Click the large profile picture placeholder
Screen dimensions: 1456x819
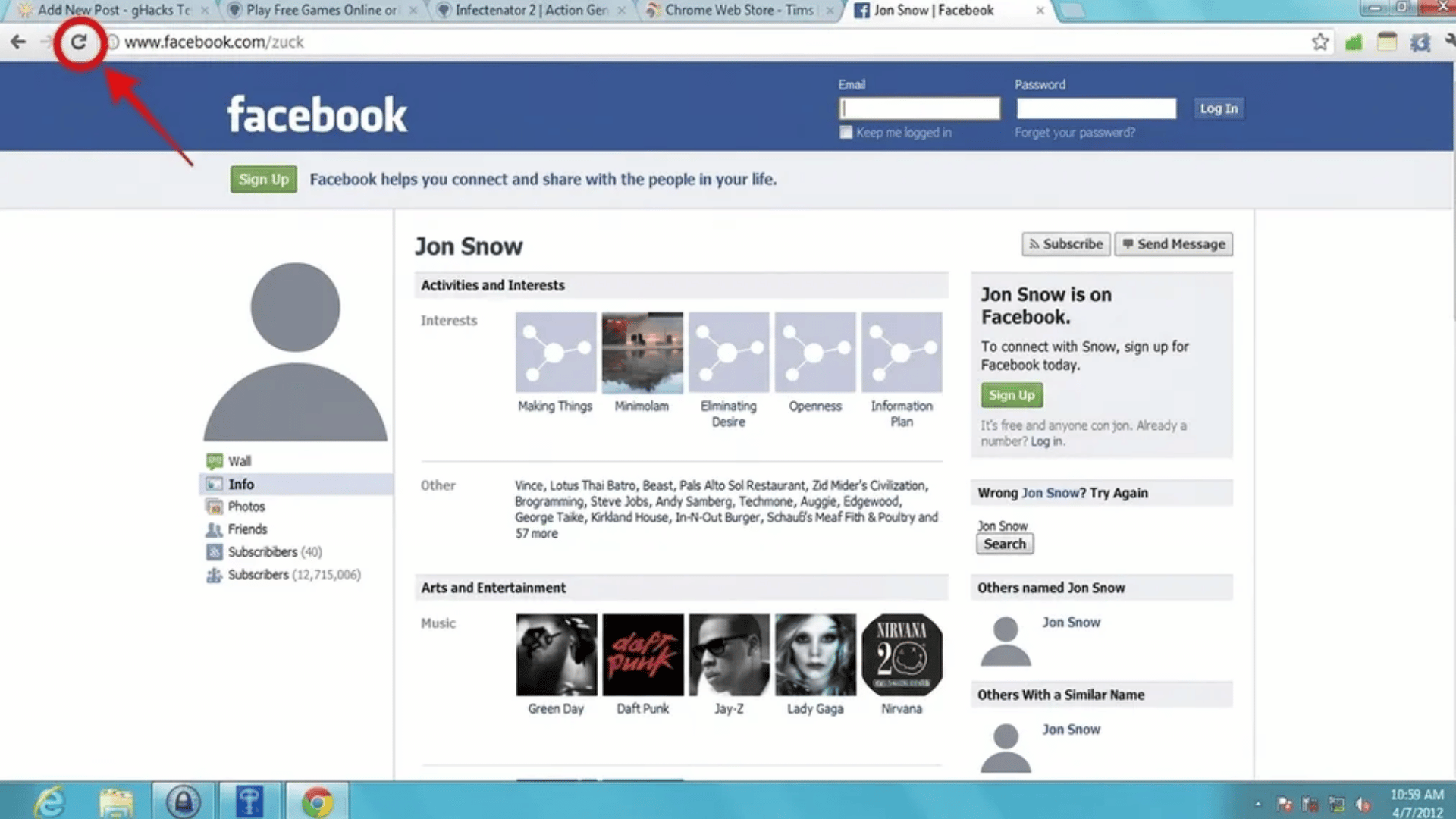coord(295,352)
